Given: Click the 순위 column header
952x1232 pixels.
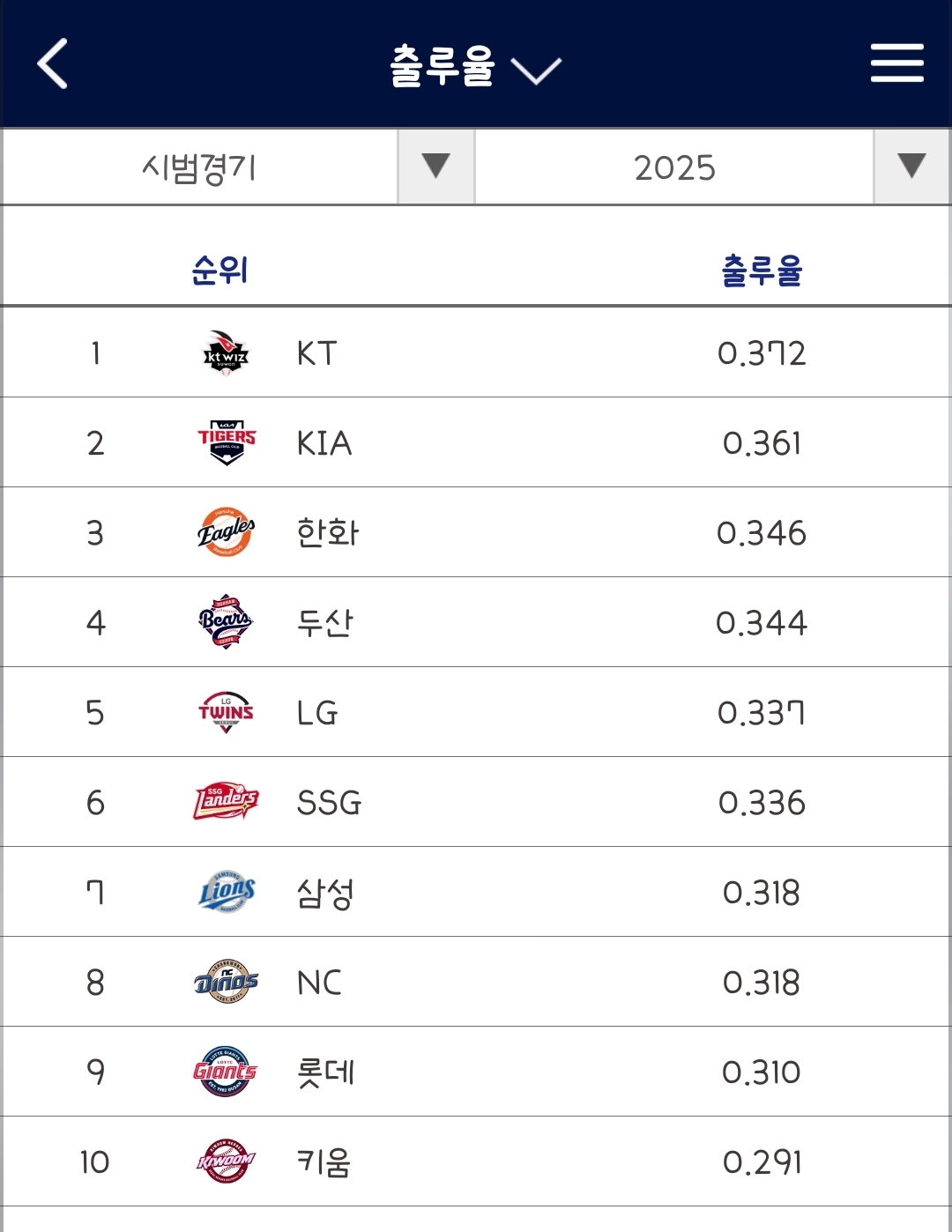Looking at the screenshot, I should point(219,271).
